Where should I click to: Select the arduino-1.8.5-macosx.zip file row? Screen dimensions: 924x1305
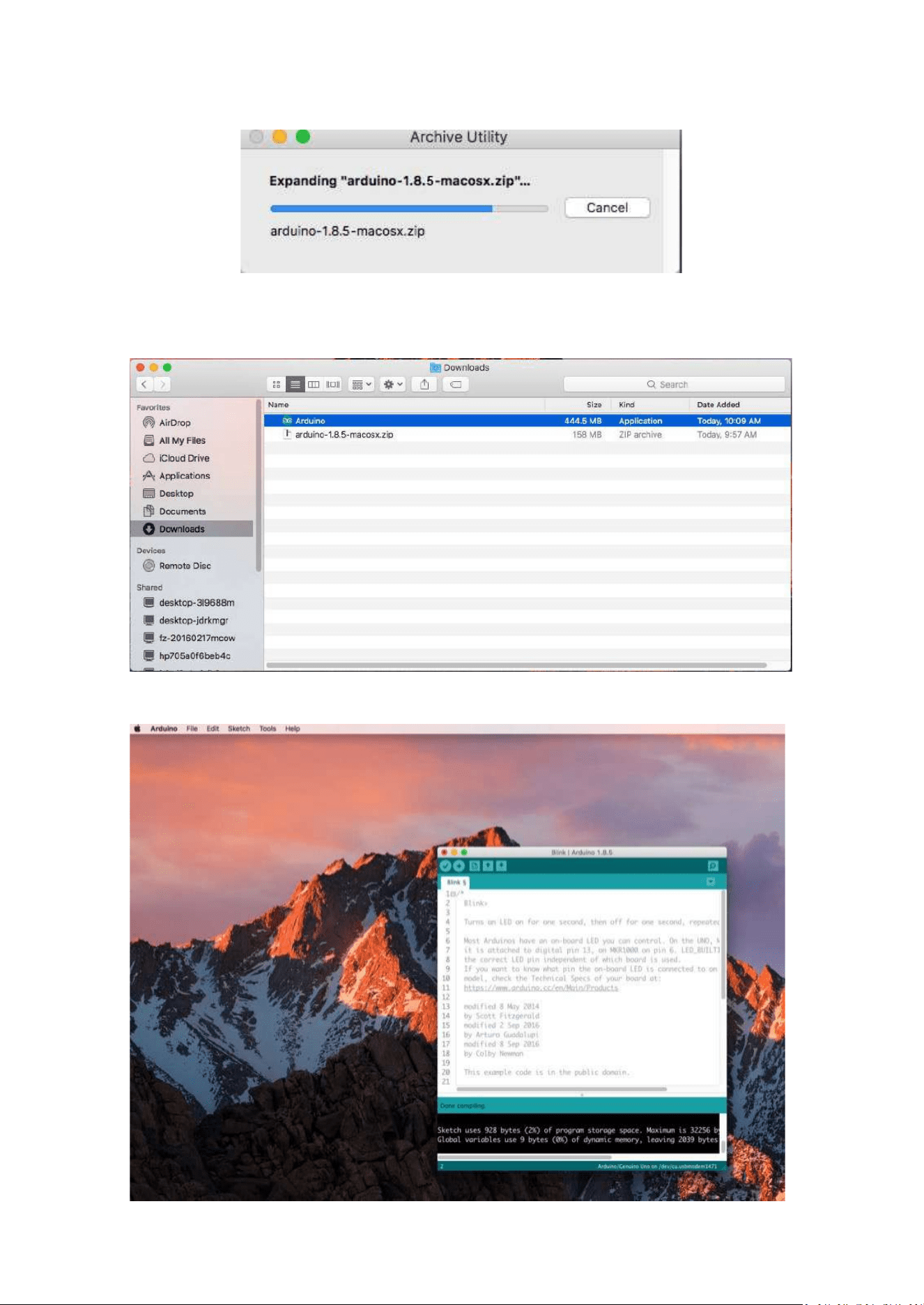tap(527, 435)
